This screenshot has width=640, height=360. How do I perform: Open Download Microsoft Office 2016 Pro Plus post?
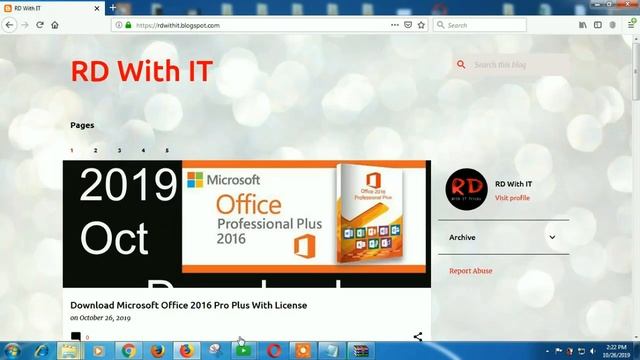tap(189, 305)
